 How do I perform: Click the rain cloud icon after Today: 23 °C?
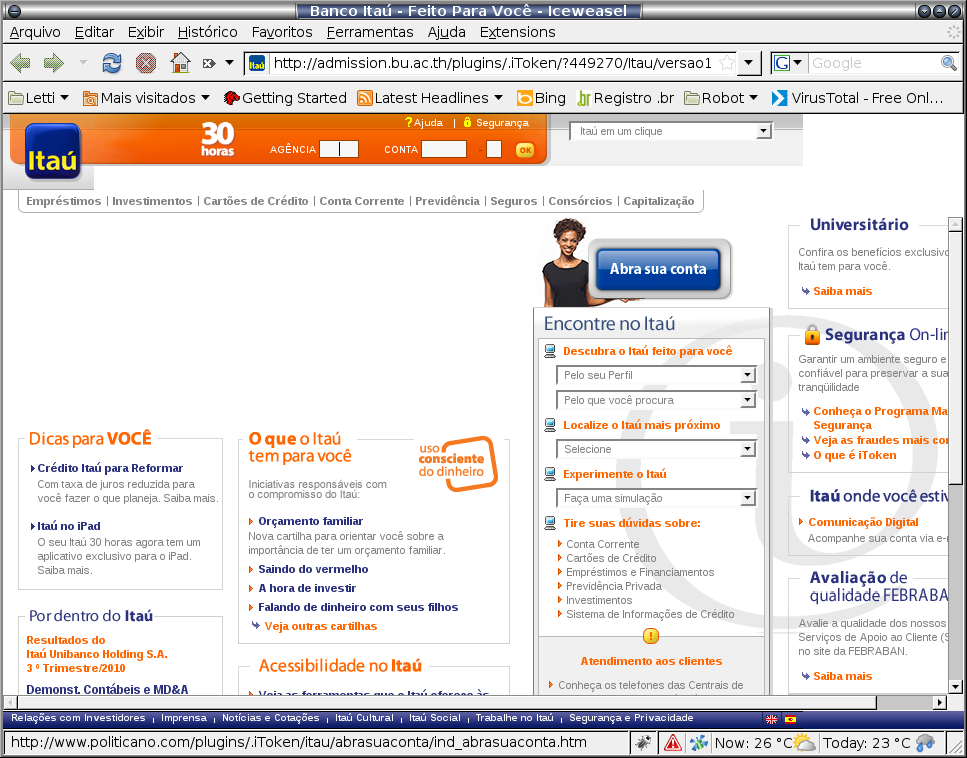click(x=925, y=743)
